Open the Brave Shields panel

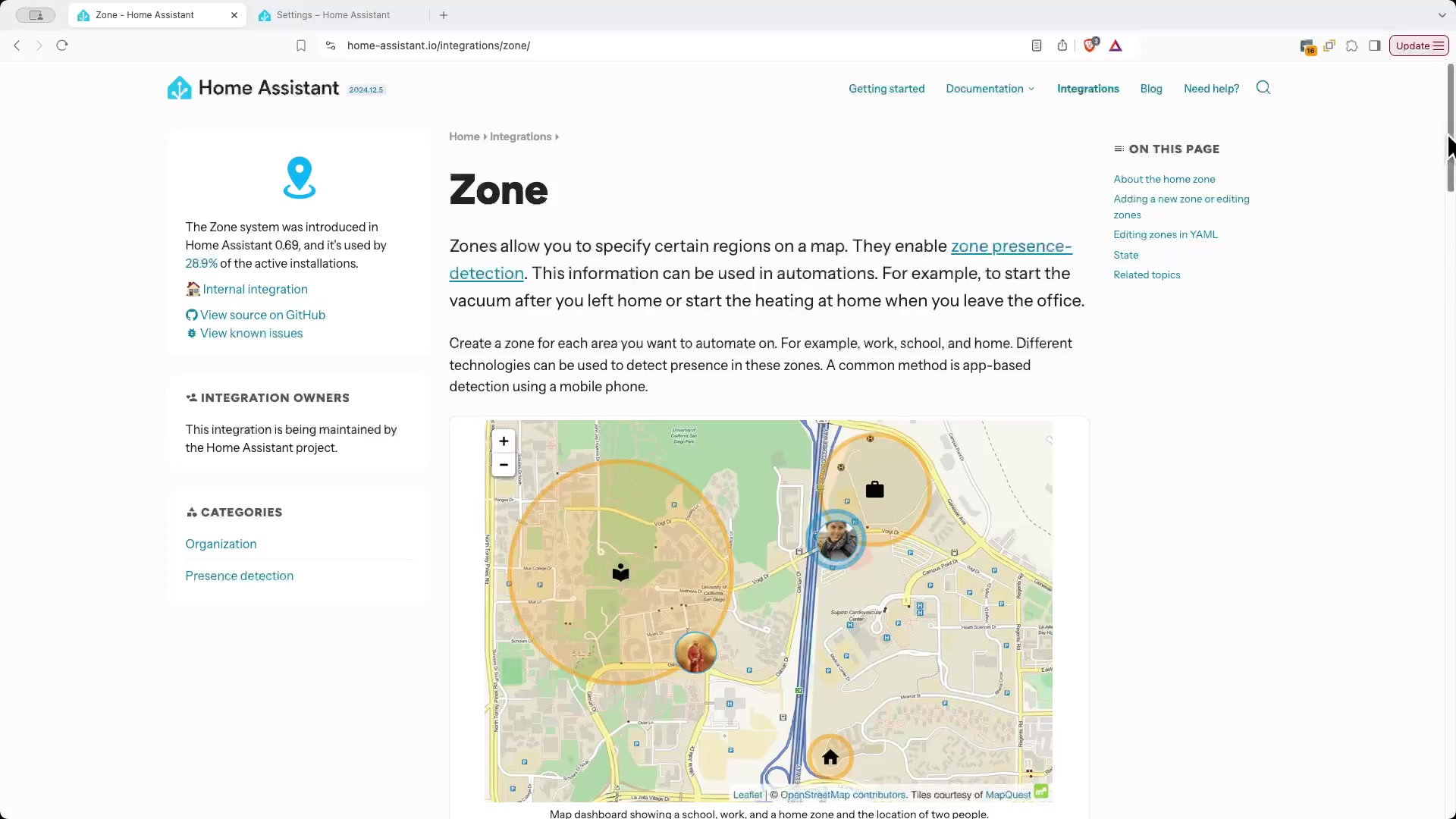[x=1090, y=45]
